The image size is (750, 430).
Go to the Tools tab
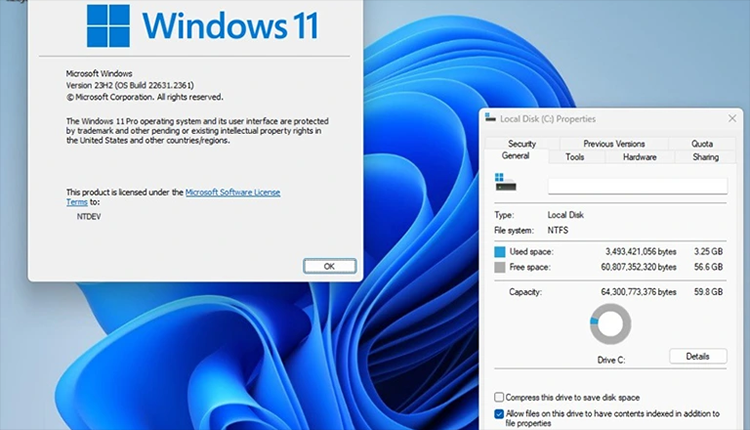pos(575,157)
